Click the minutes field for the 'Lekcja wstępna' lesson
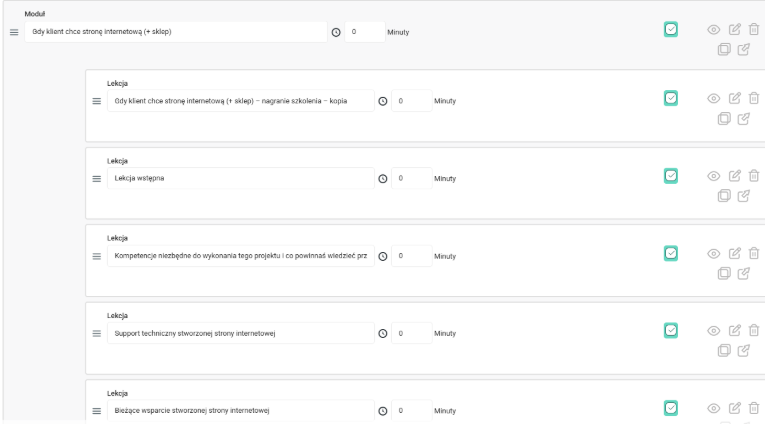This screenshot has height=432, width=773. coord(411,179)
